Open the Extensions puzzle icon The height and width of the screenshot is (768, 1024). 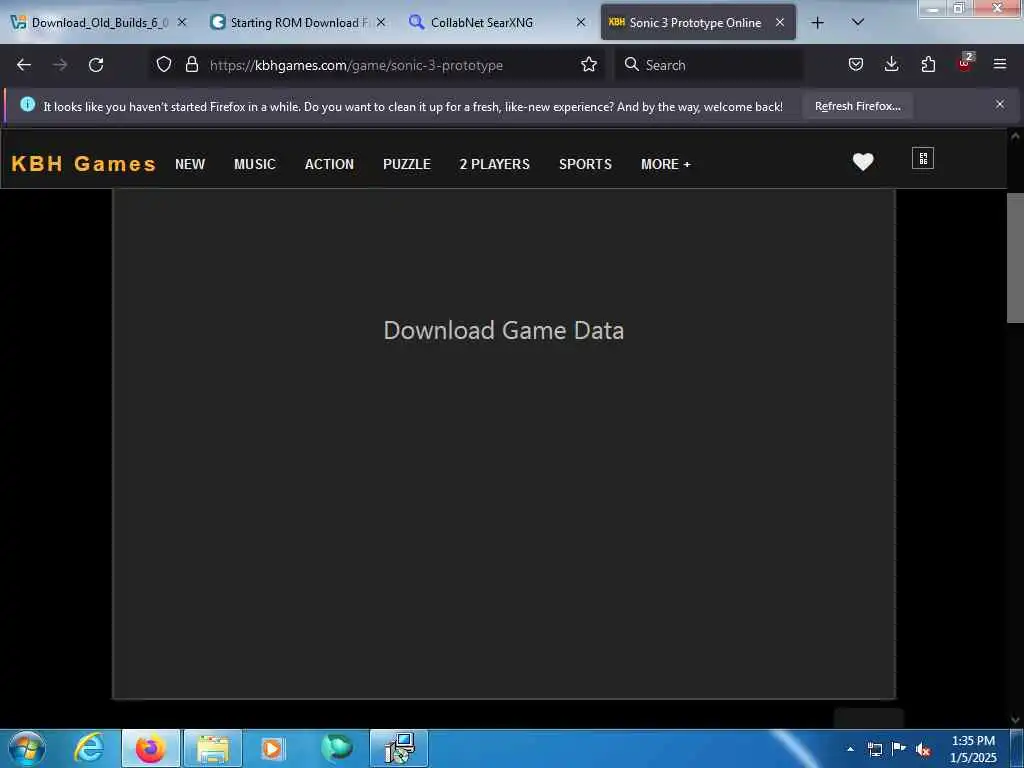[x=928, y=65]
